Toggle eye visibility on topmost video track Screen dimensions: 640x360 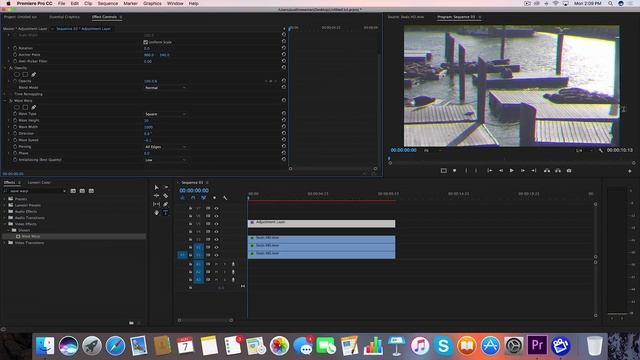point(216,208)
